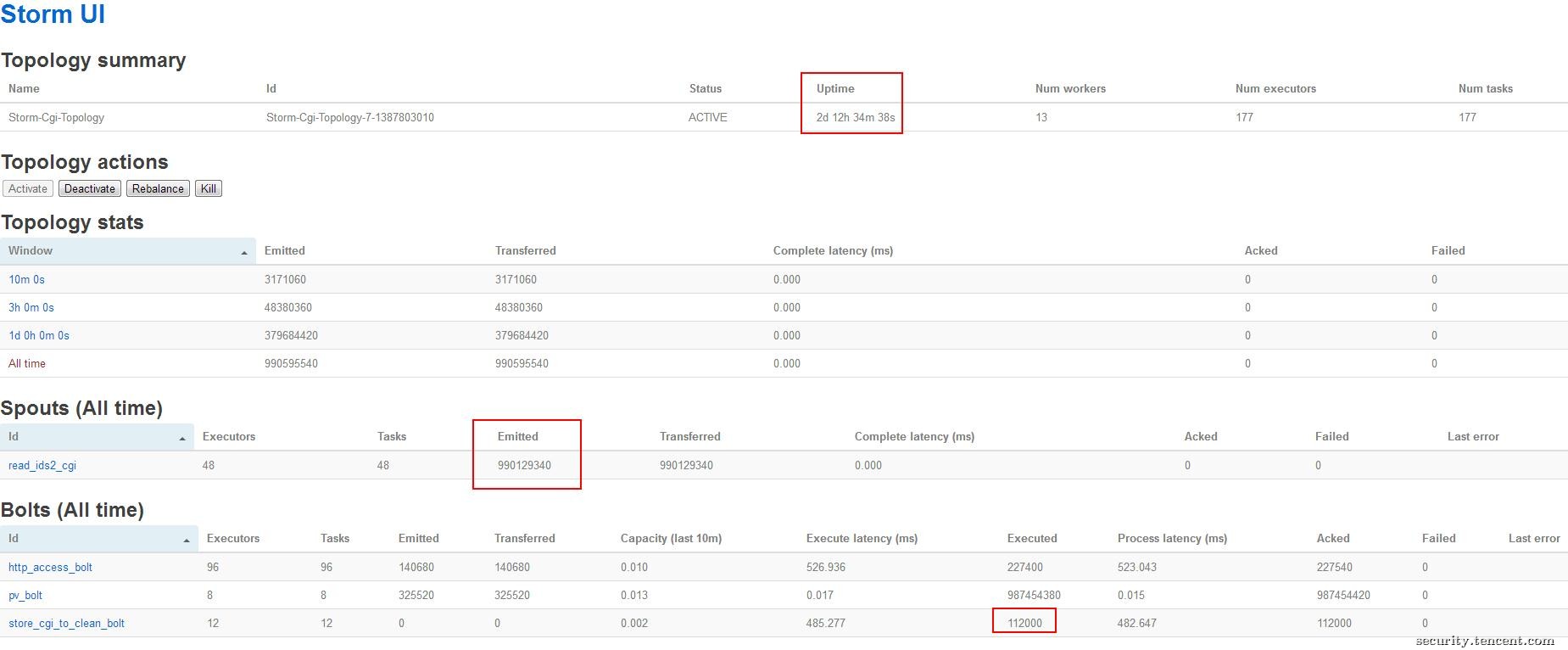
Task: Sort Spouts by Tasks column
Action: coord(392,436)
